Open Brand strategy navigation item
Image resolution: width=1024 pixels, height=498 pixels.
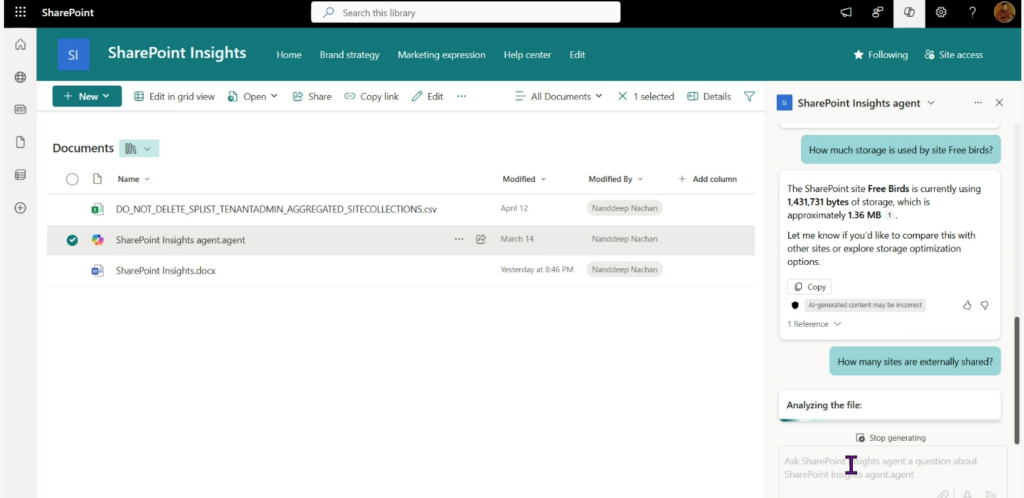[349, 55]
